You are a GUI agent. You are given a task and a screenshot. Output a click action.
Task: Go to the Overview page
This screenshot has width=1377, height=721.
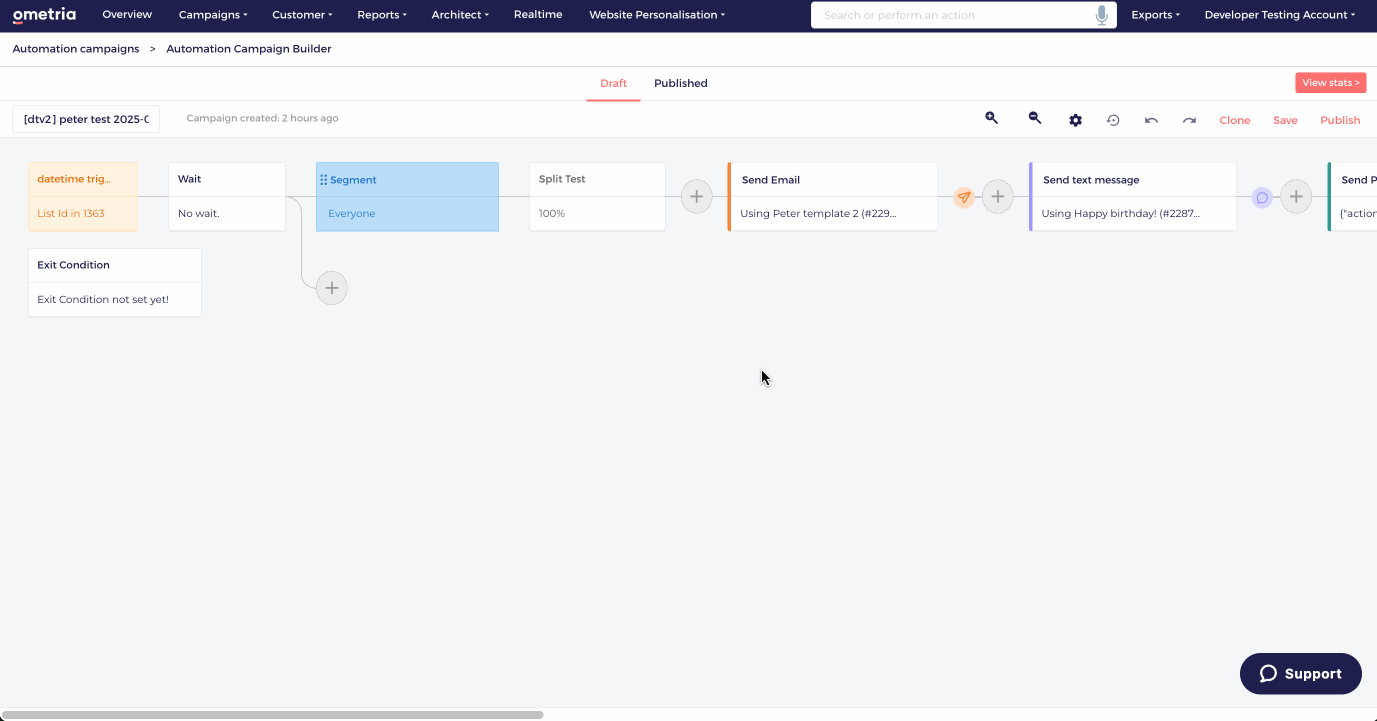pyautogui.click(x=127, y=15)
